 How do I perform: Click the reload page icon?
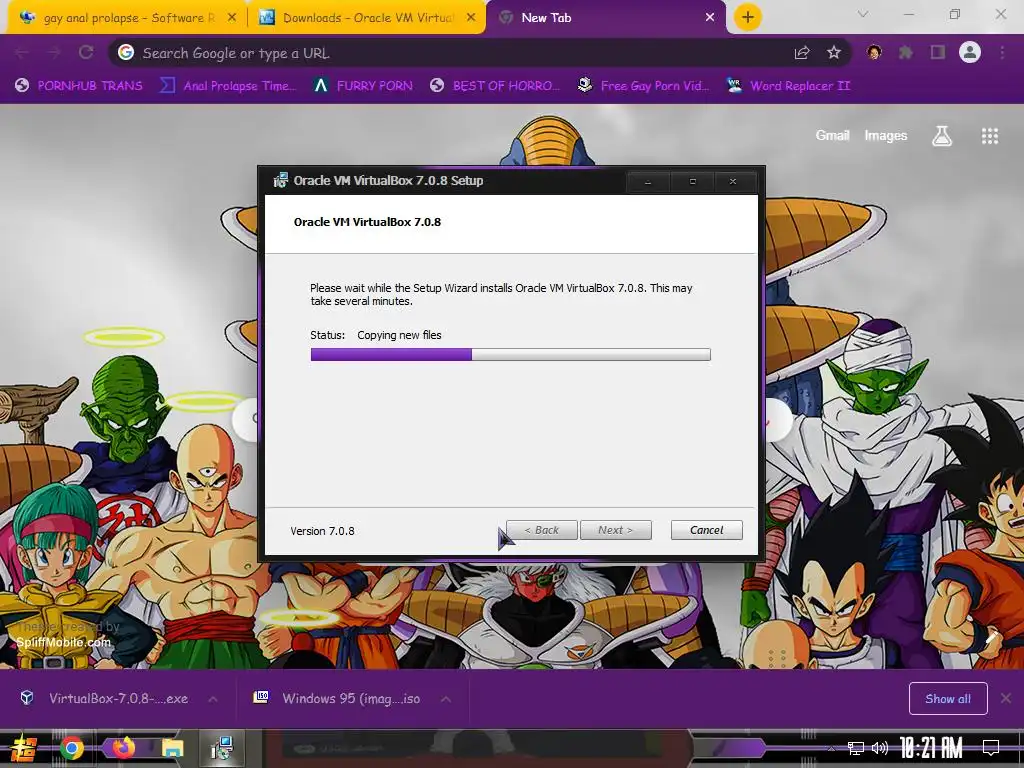[86, 52]
